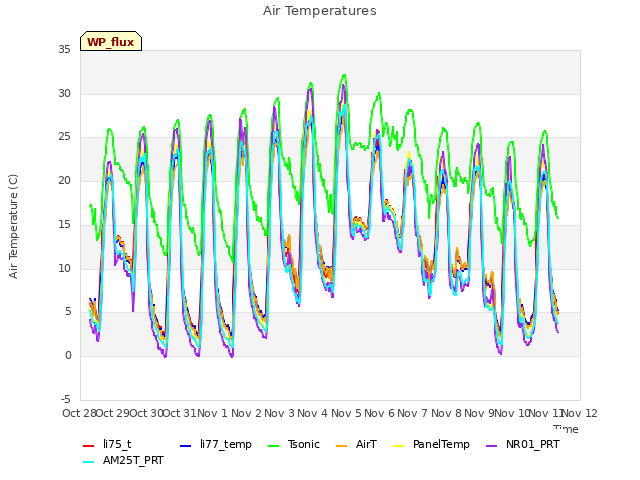Click the blue li77_temp legend color marker
Screen dimensions: 640x480
click(x=186, y=446)
